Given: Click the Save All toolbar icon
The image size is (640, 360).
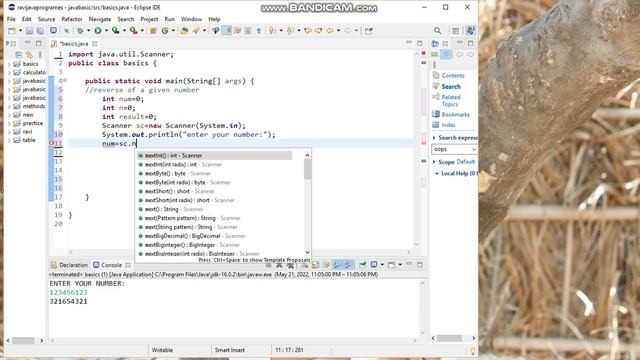Looking at the screenshot, I should (40, 31).
